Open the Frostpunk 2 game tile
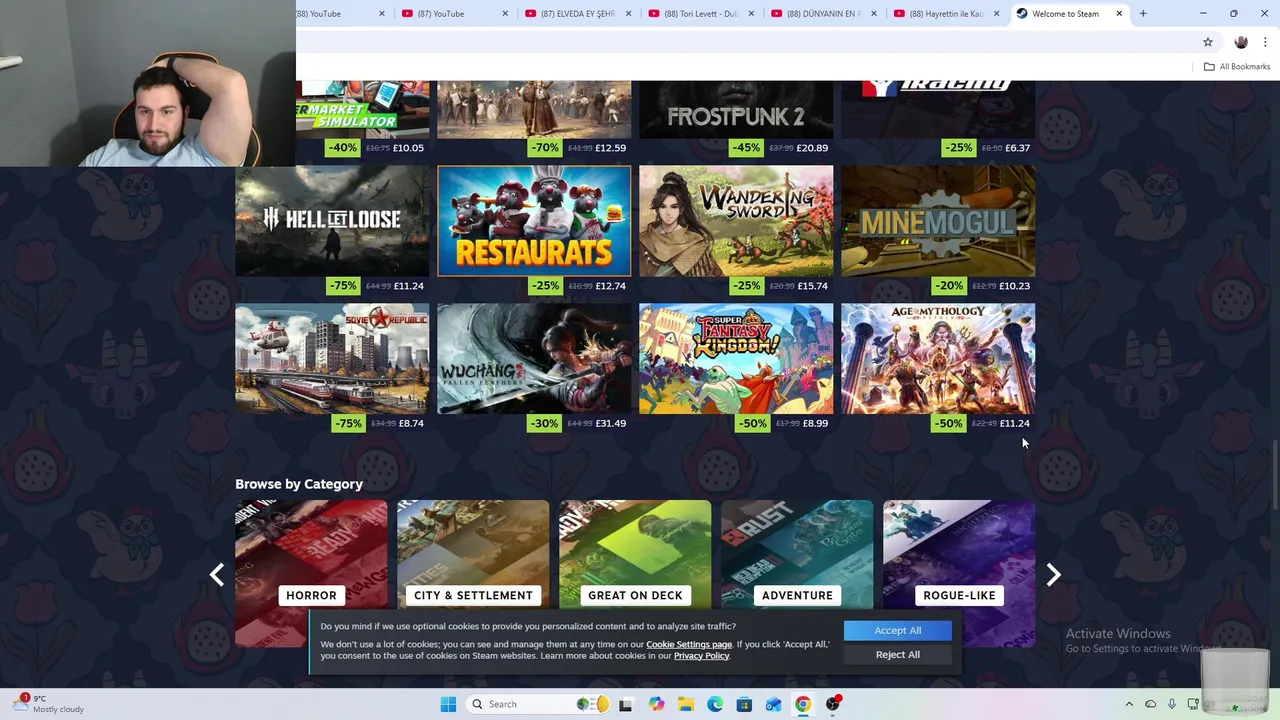1280x720 pixels. click(x=736, y=109)
